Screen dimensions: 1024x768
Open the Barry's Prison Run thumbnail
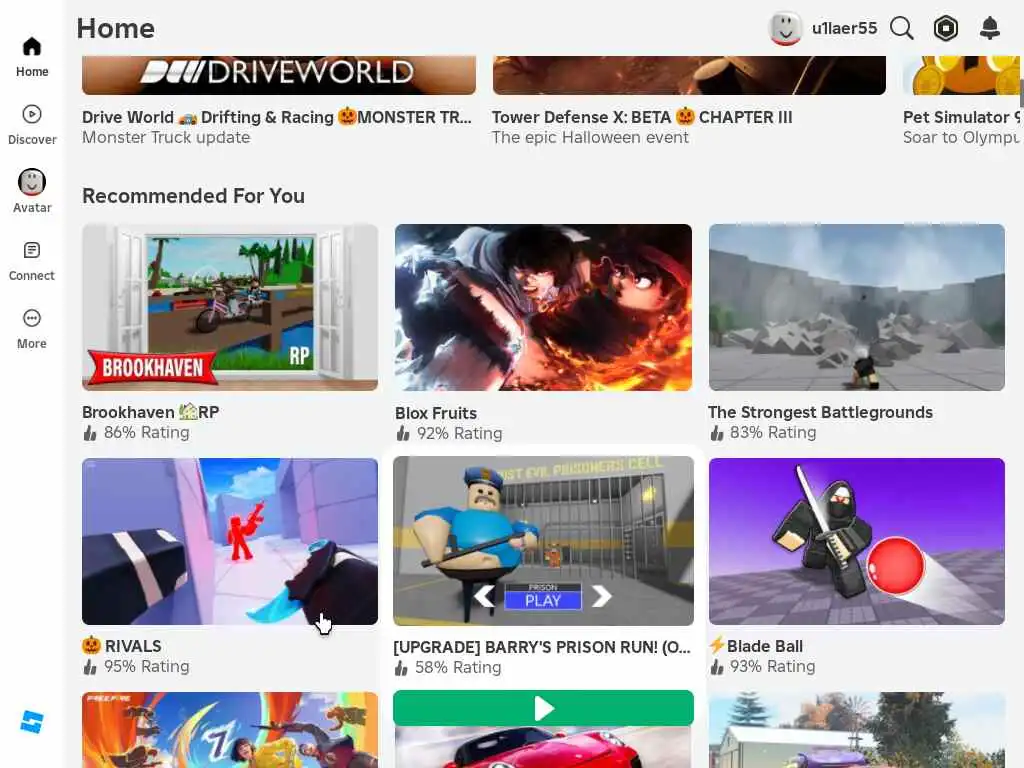(543, 541)
